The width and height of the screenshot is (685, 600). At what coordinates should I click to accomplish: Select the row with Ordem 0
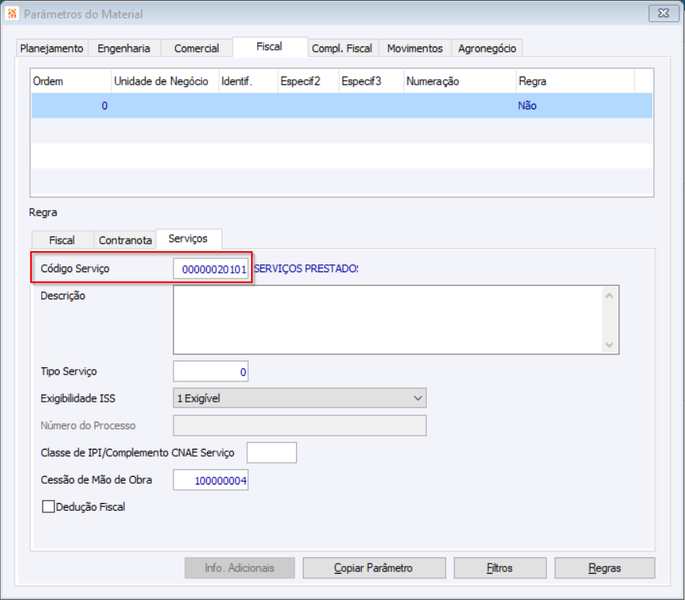click(342, 106)
